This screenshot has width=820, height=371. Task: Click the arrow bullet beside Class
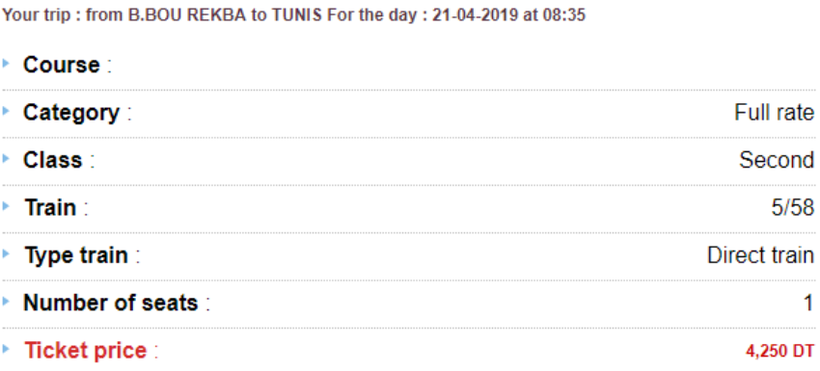pos(6,158)
